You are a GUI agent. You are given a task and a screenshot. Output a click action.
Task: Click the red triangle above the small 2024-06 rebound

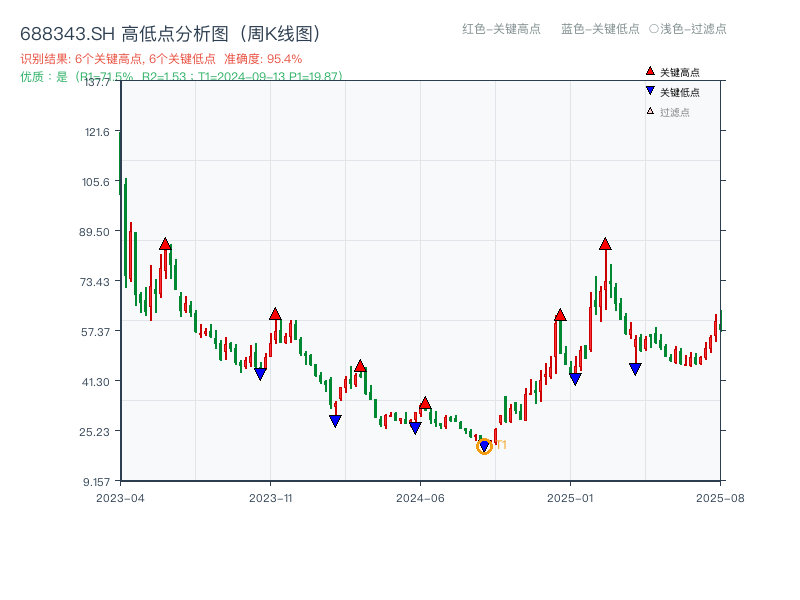click(425, 404)
